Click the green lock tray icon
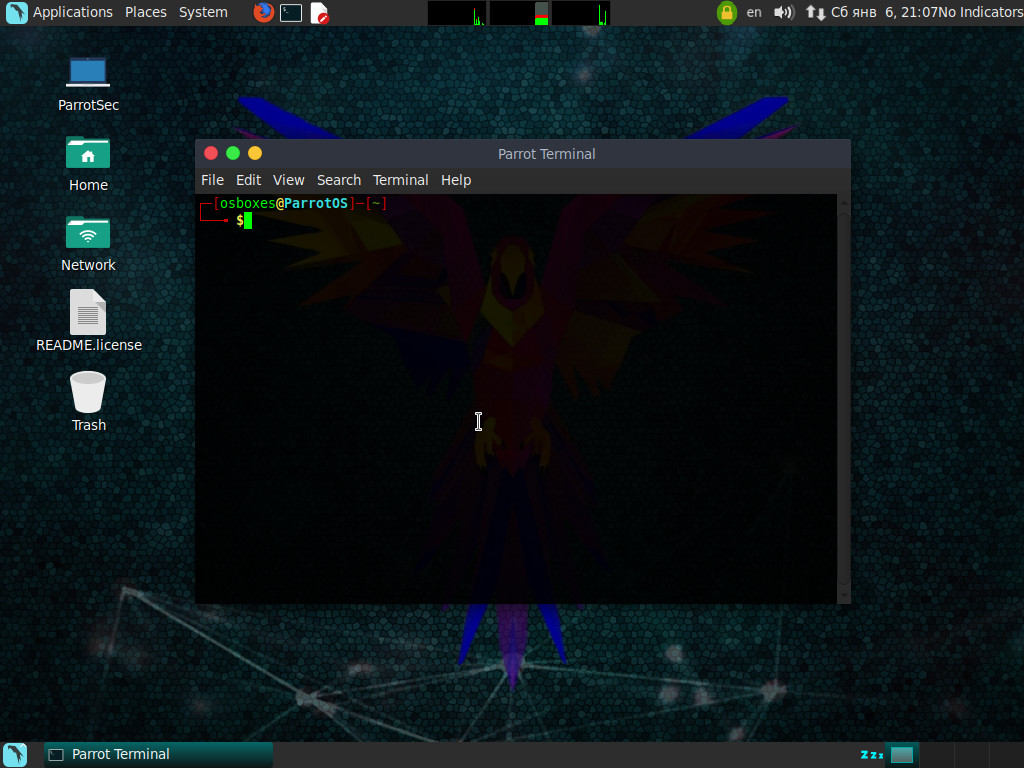The width and height of the screenshot is (1024, 768). pyautogui.click(x=726, y=12)
